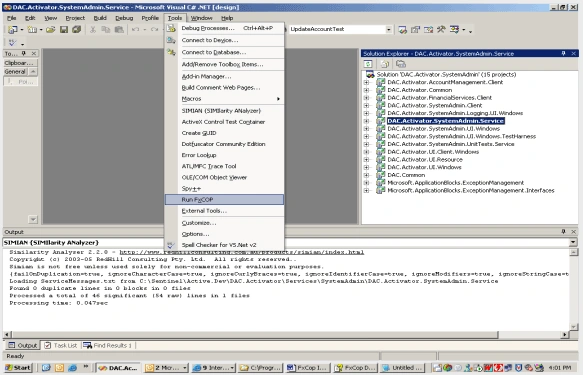Open External Tools from Tools menu
This screenshot has height=375, width=583.
[224, 211]
